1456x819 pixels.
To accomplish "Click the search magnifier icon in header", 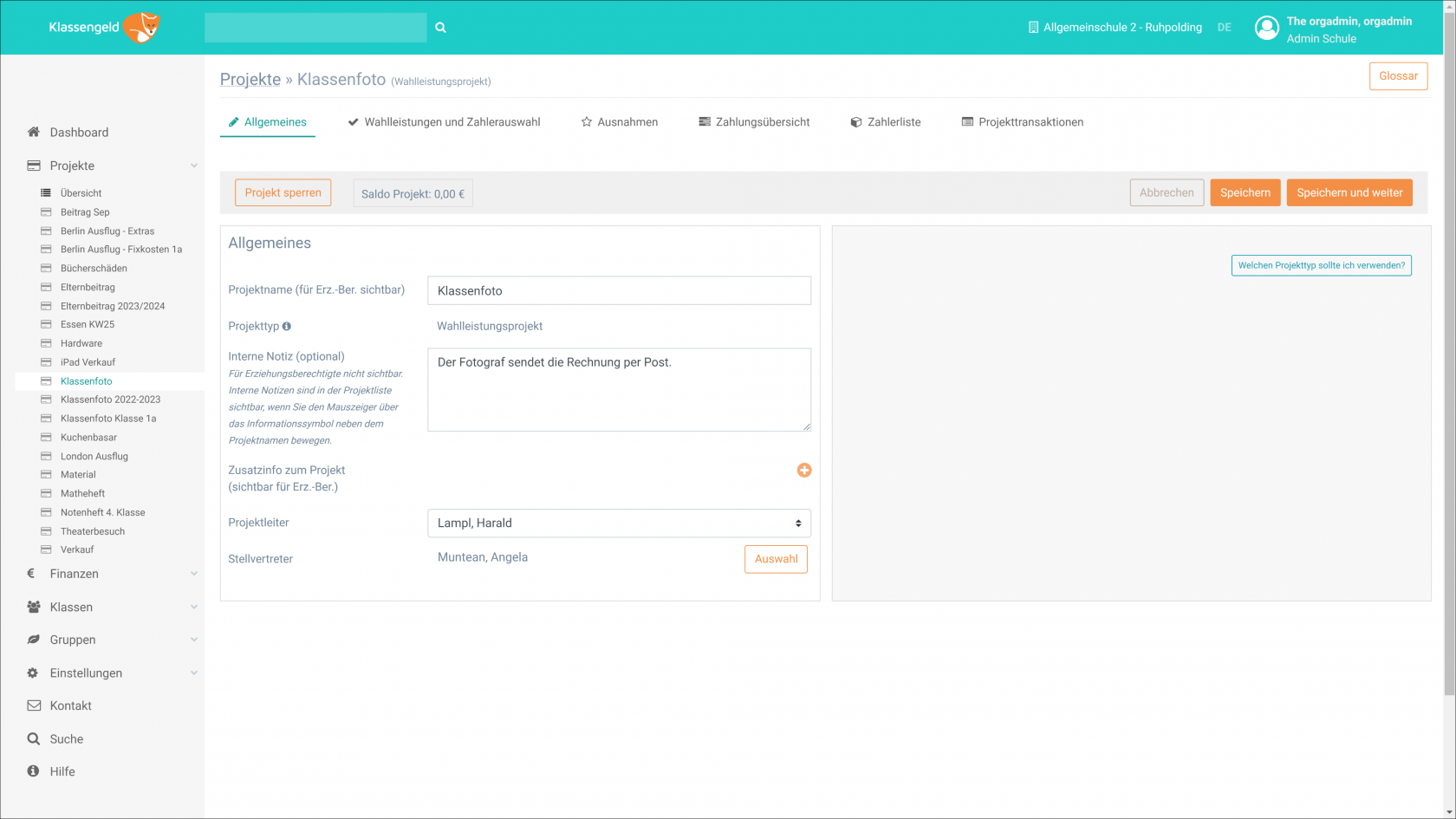I will pos(440,28).
